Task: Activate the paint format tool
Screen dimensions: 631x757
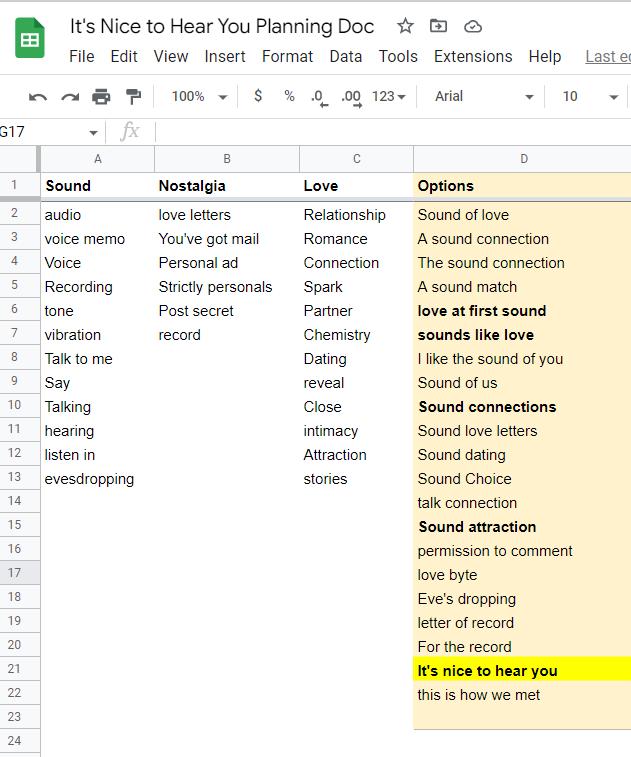Action: point(133,97)
